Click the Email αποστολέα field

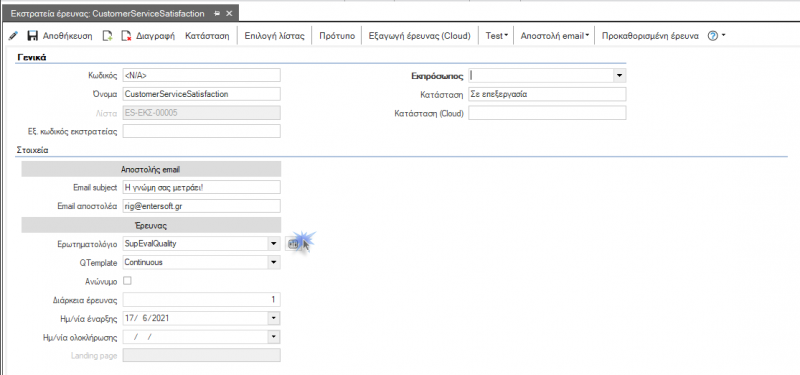[202, 206]
